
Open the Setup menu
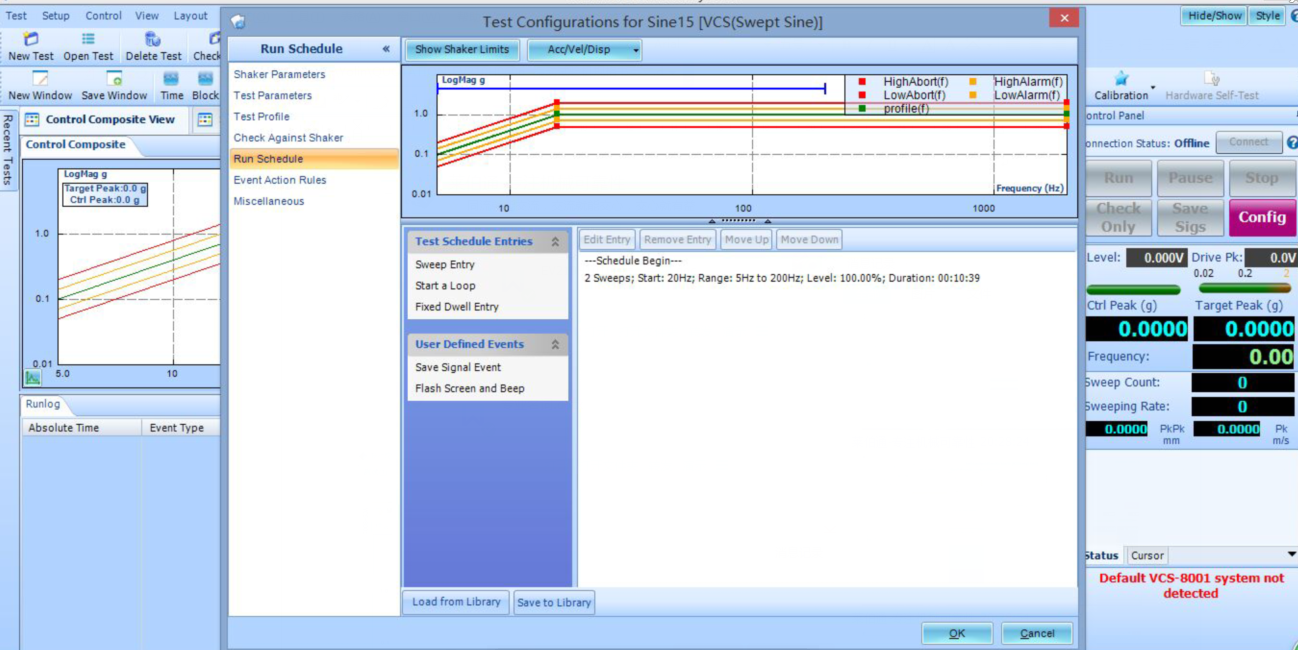pyautogui.click(x=56, y=16)
